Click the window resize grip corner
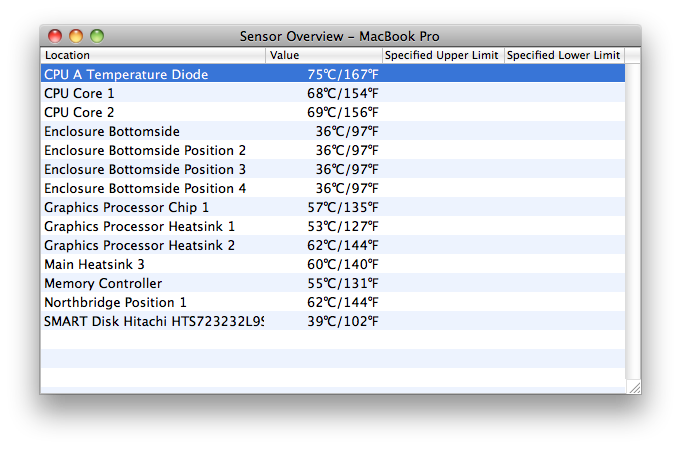The height and width of the screenshot is (449, 681). click(x=633, y=387)
